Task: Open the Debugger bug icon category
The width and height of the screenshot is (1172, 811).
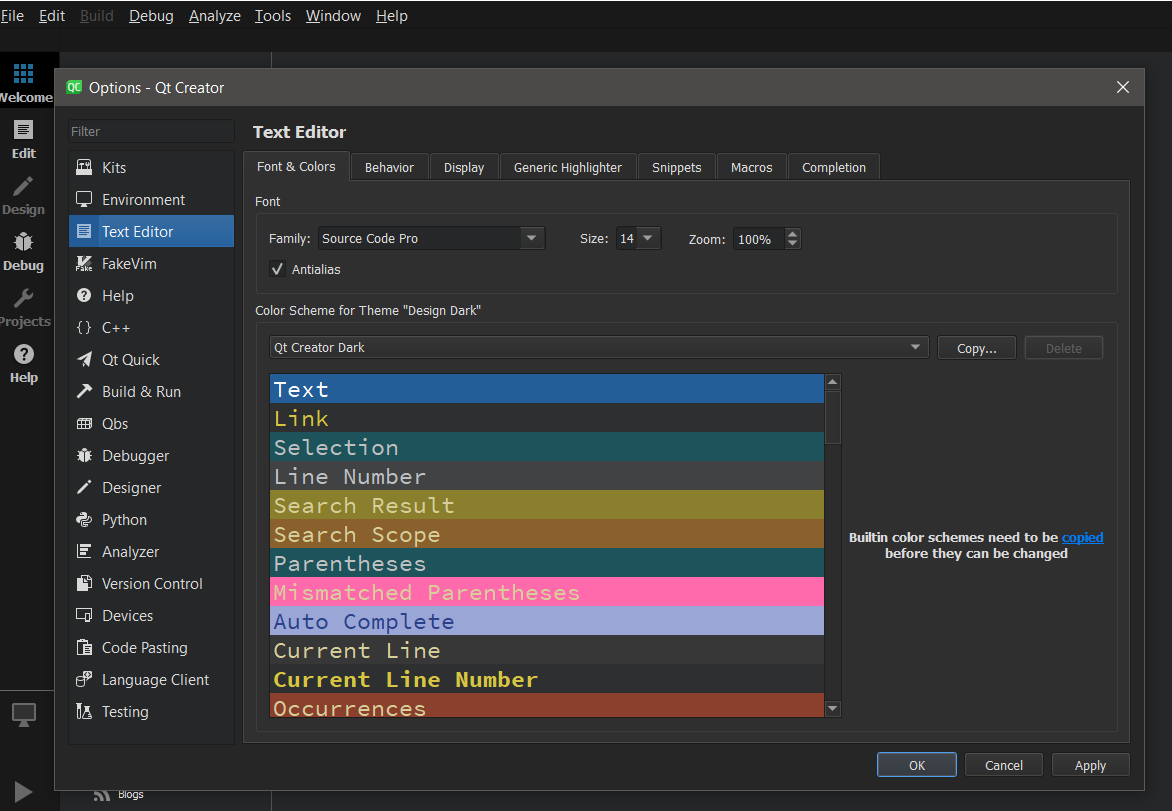Action: point(85,456)
